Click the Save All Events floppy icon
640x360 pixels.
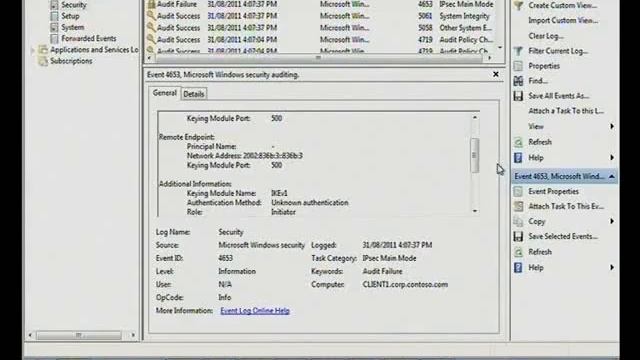click(x=518, y=96)
